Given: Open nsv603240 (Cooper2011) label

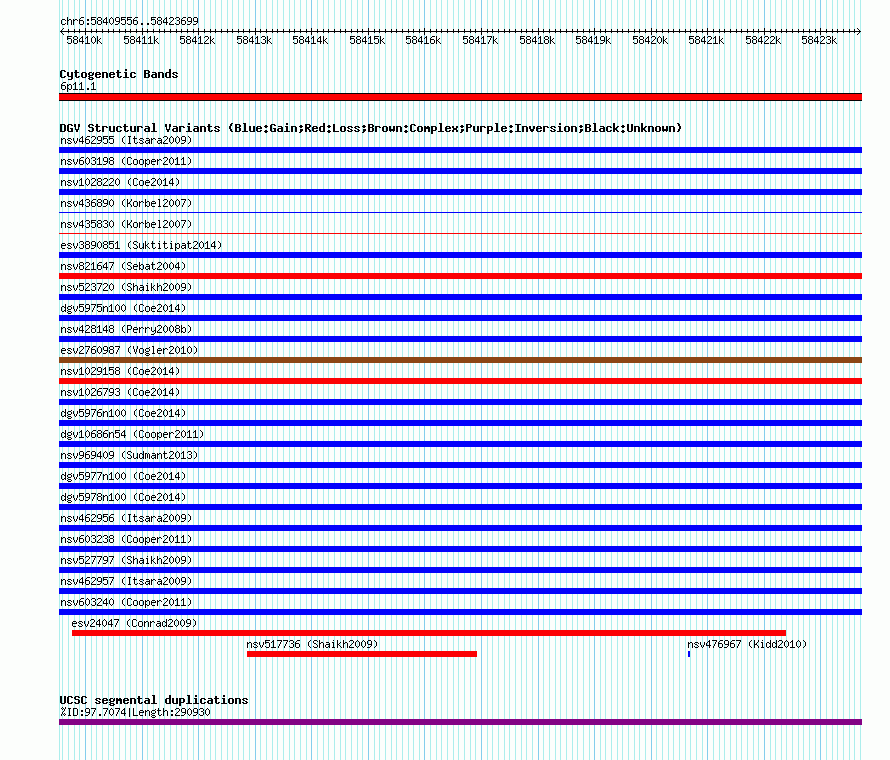Looking at the screenshot, I should click(126, 602).
